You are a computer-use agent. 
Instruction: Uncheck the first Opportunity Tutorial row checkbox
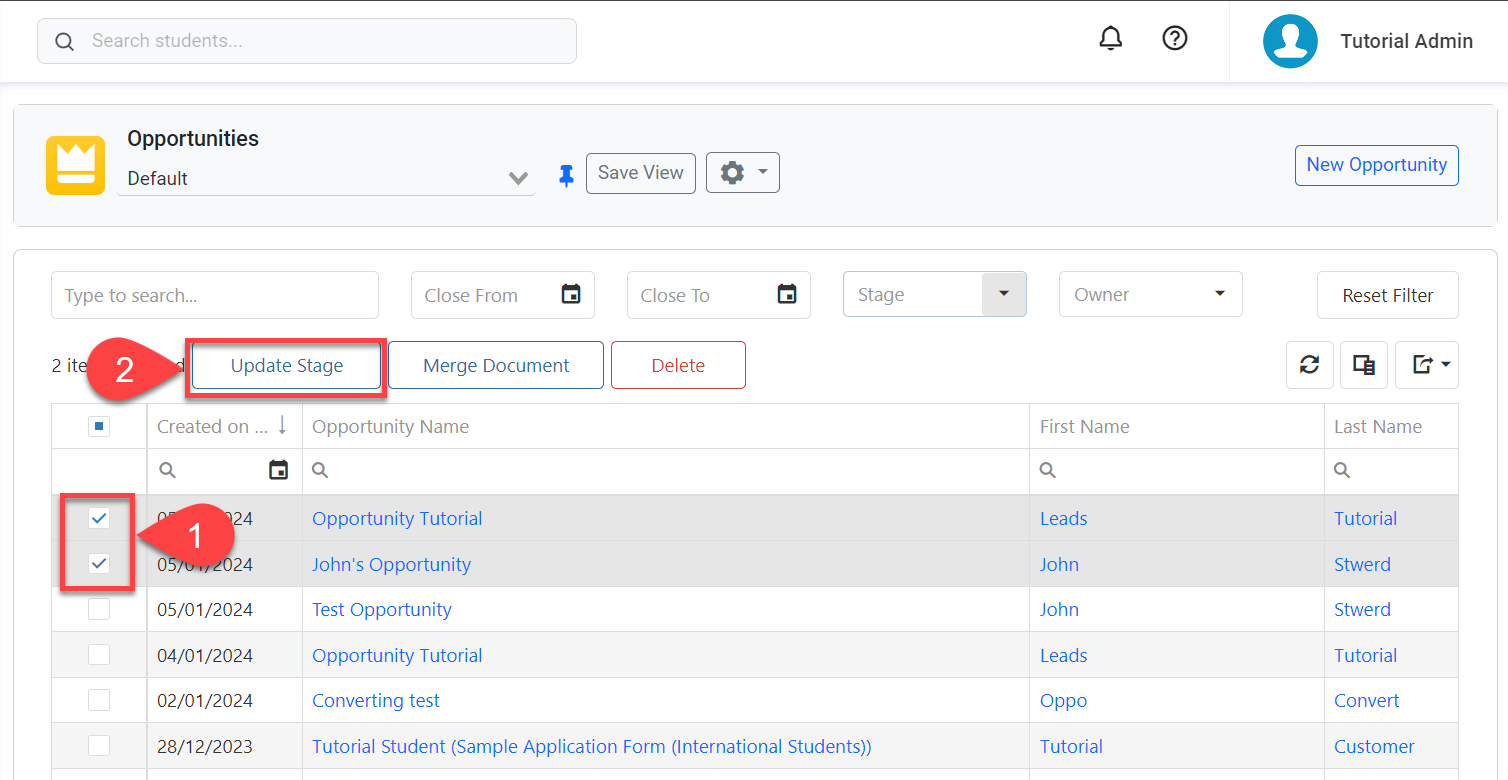(x=99, y=518)
